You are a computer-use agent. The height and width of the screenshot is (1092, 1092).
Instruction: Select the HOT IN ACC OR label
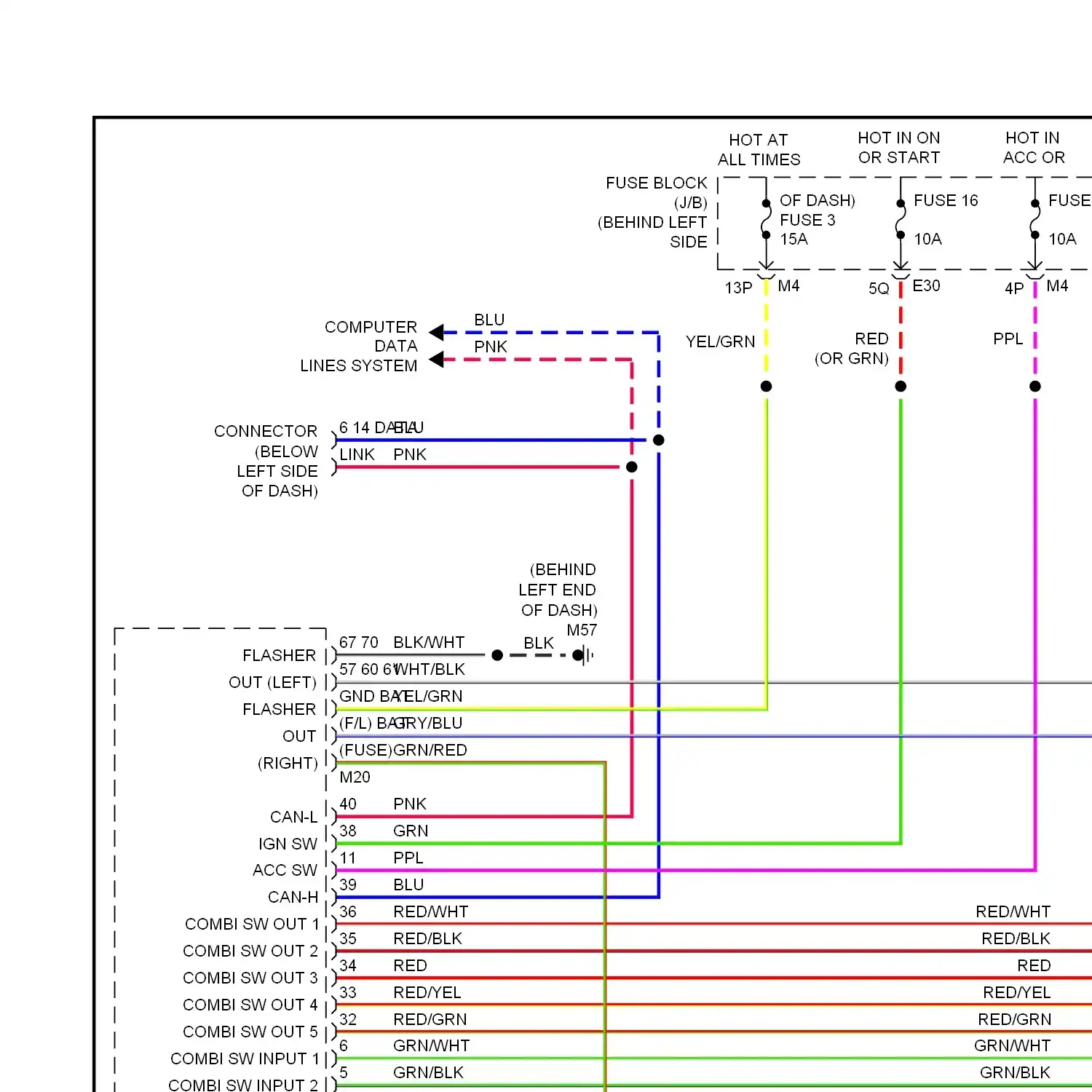click(1034, 148)
